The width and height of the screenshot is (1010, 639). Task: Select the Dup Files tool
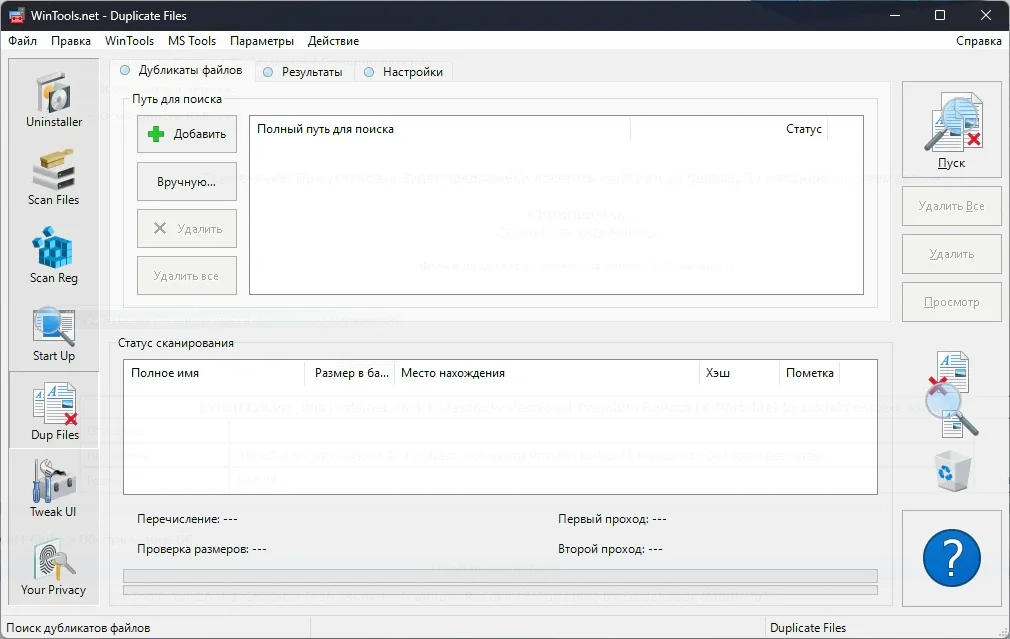[54, 412]
